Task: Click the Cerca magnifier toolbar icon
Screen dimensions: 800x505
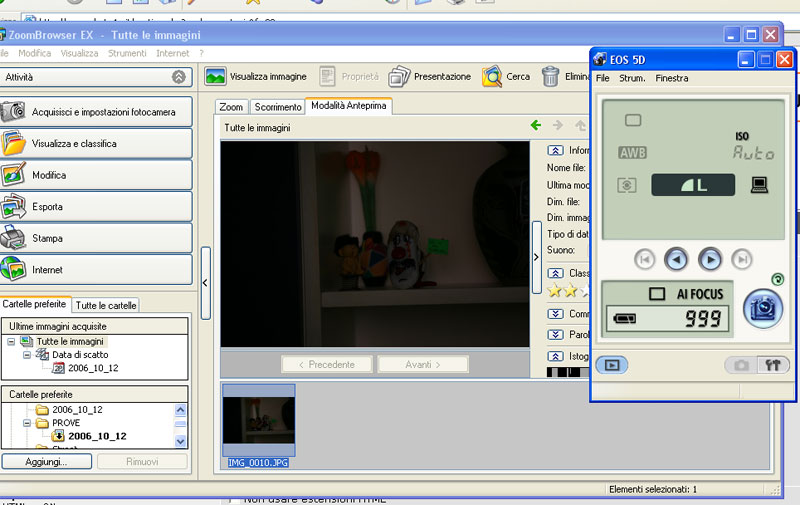Action: (x=492, y=77)
